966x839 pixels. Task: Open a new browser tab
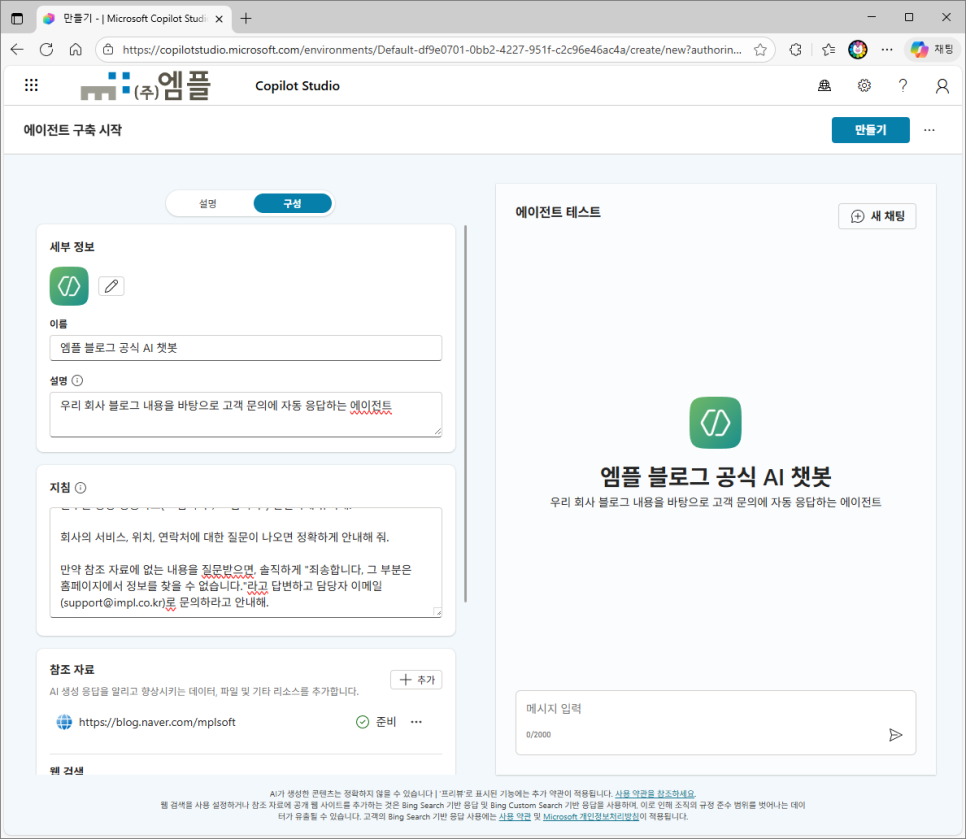(246, 18)
